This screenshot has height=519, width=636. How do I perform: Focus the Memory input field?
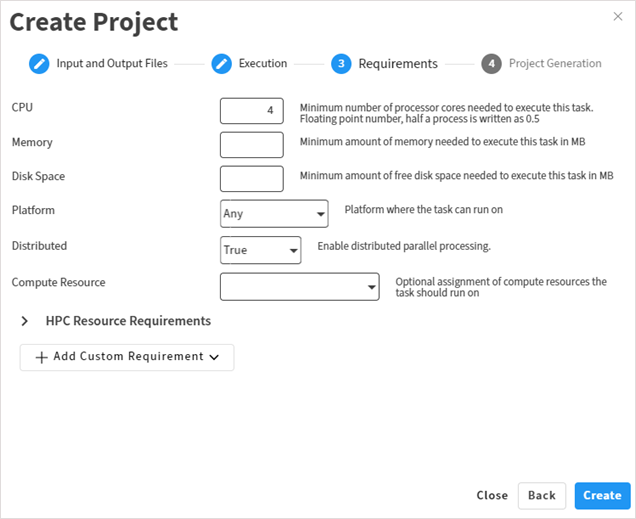(x=251, y=145)
